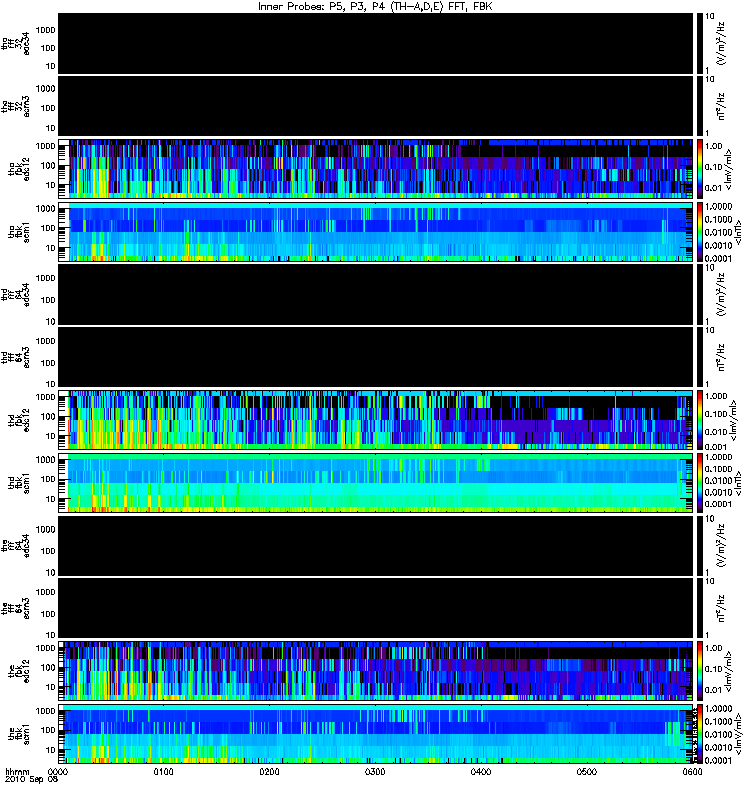Select the the fff 64 edc34 black panel
The height and width of the screenshot is (800, 750).
[x=376, y=546]
